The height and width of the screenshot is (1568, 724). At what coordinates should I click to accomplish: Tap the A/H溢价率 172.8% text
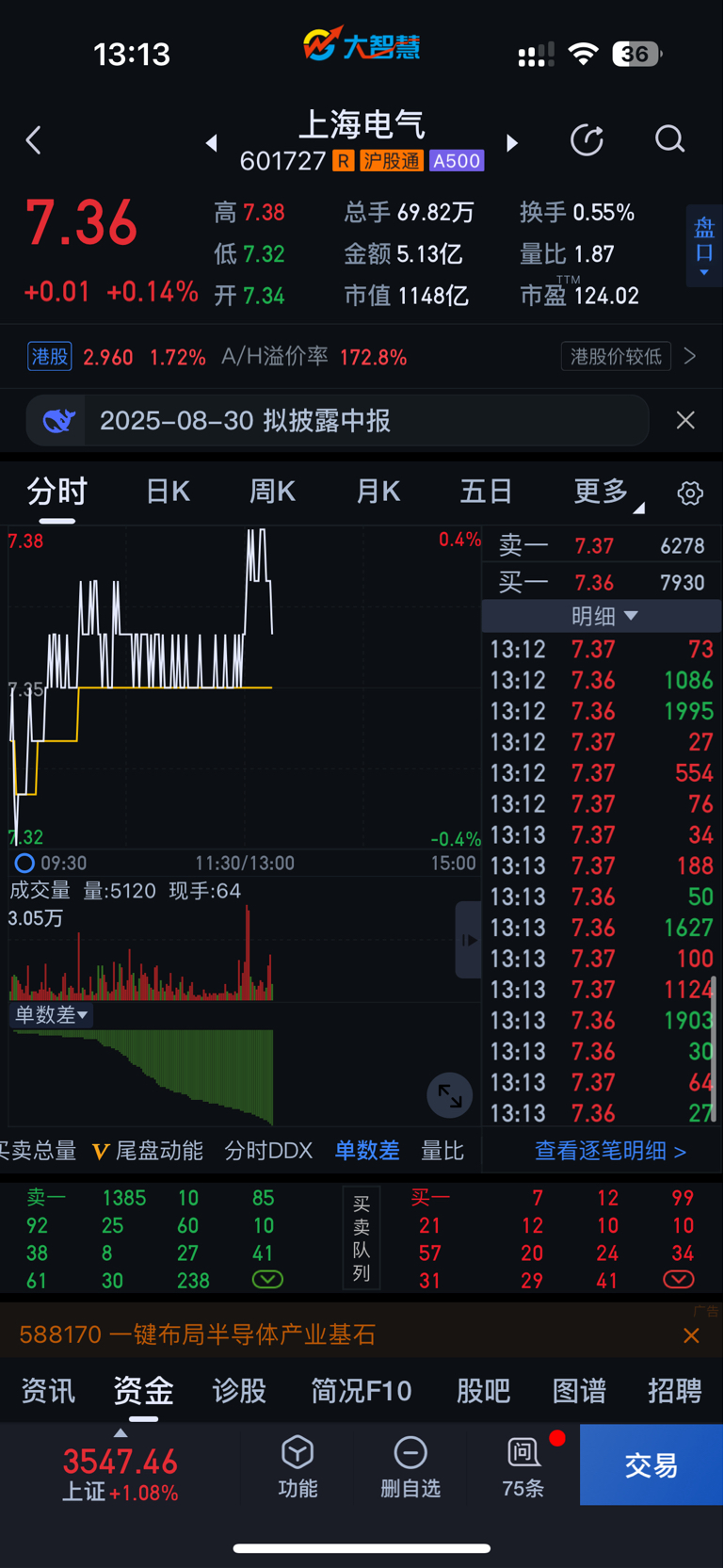click(x=314, y=357)
